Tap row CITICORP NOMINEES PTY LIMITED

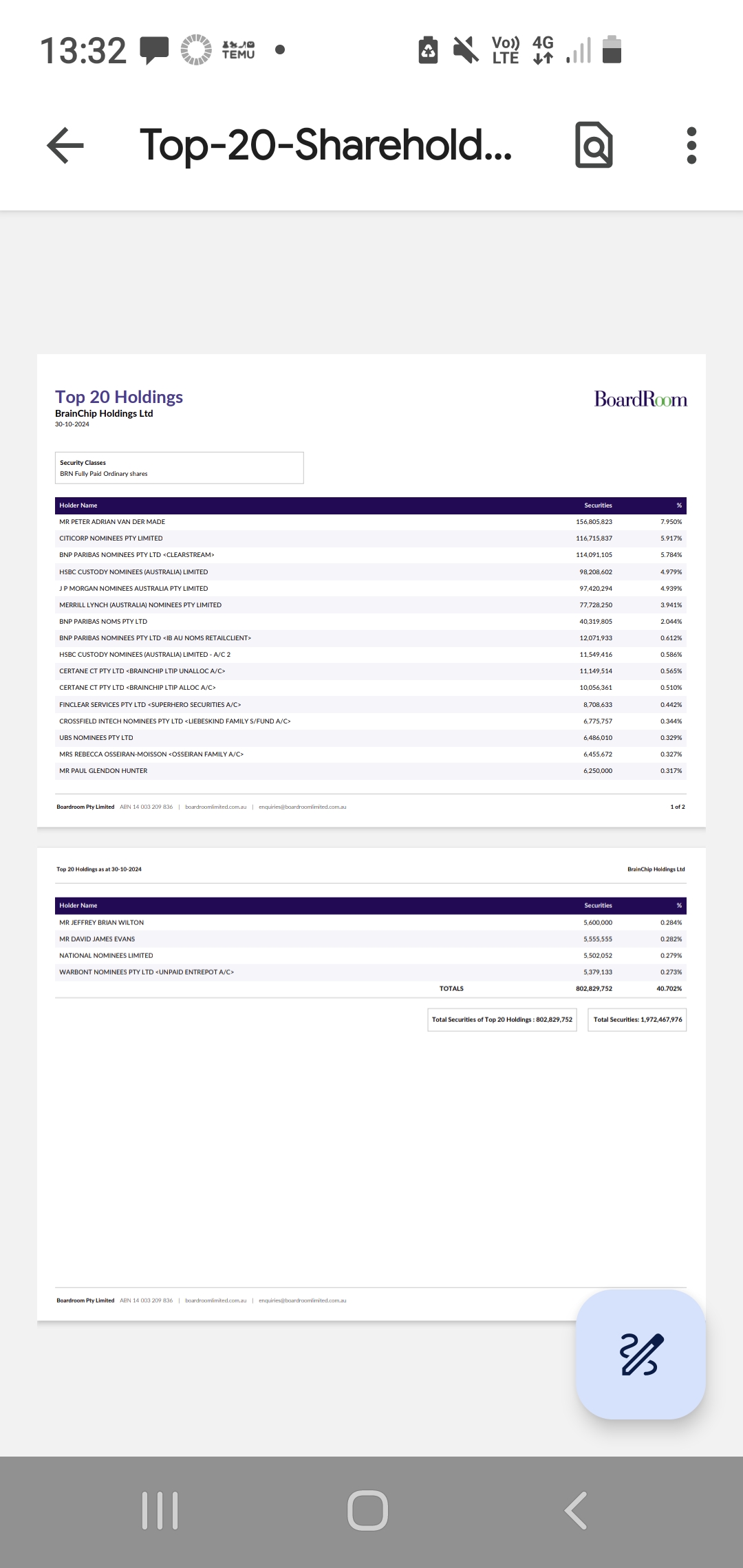point(371,538)
